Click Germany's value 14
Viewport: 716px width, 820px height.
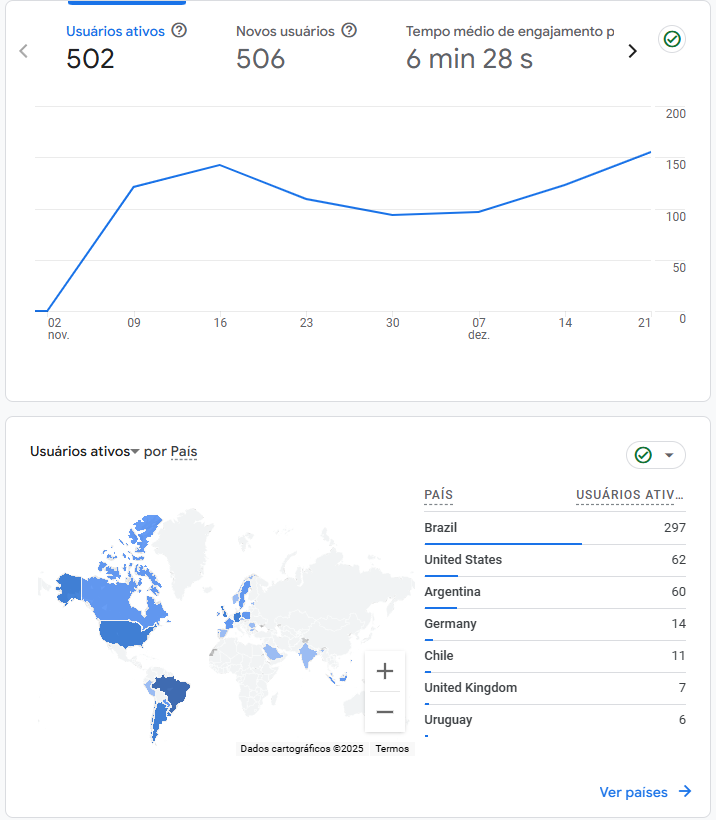click(678, 623)
